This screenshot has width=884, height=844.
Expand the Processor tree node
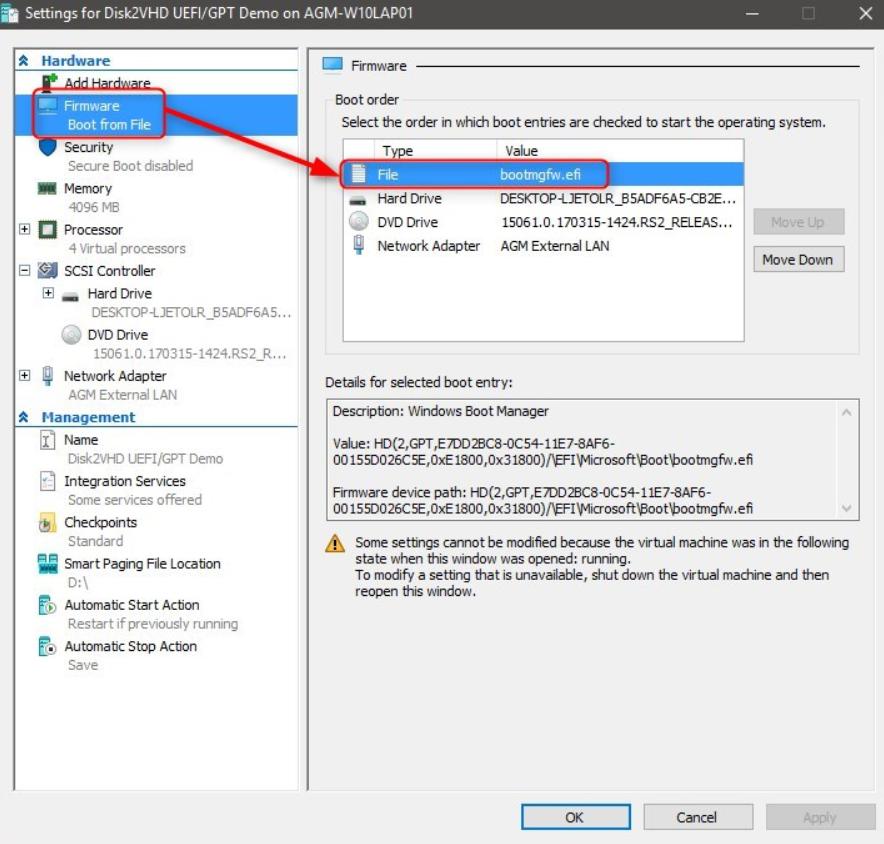coord(24,229)
